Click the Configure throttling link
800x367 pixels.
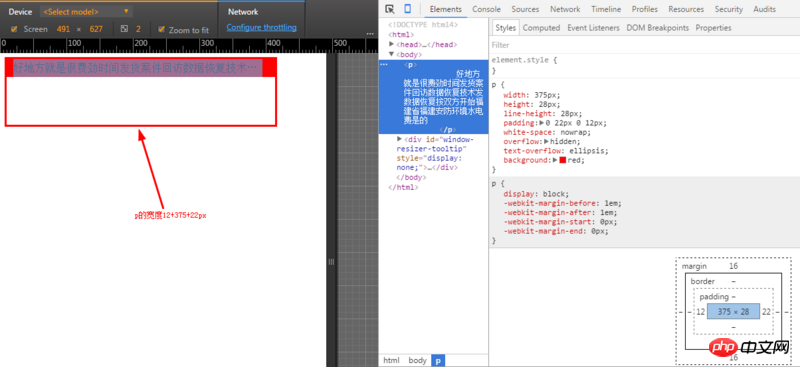click(261, 27)
